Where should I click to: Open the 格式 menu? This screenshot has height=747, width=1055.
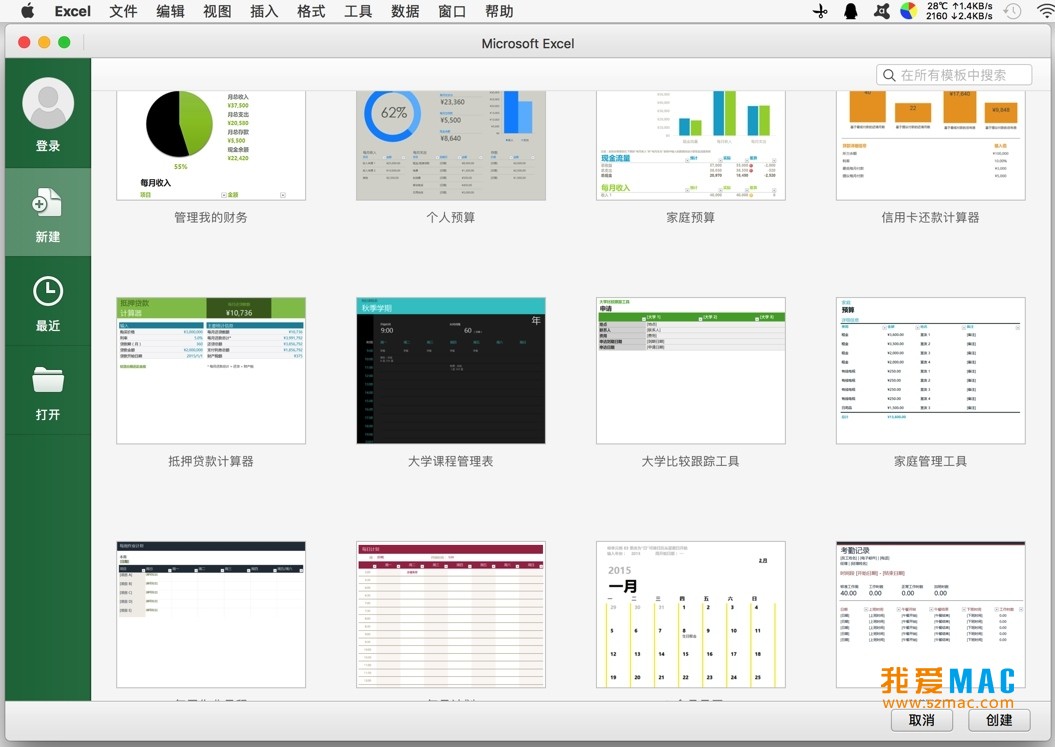tap(311, 11)
